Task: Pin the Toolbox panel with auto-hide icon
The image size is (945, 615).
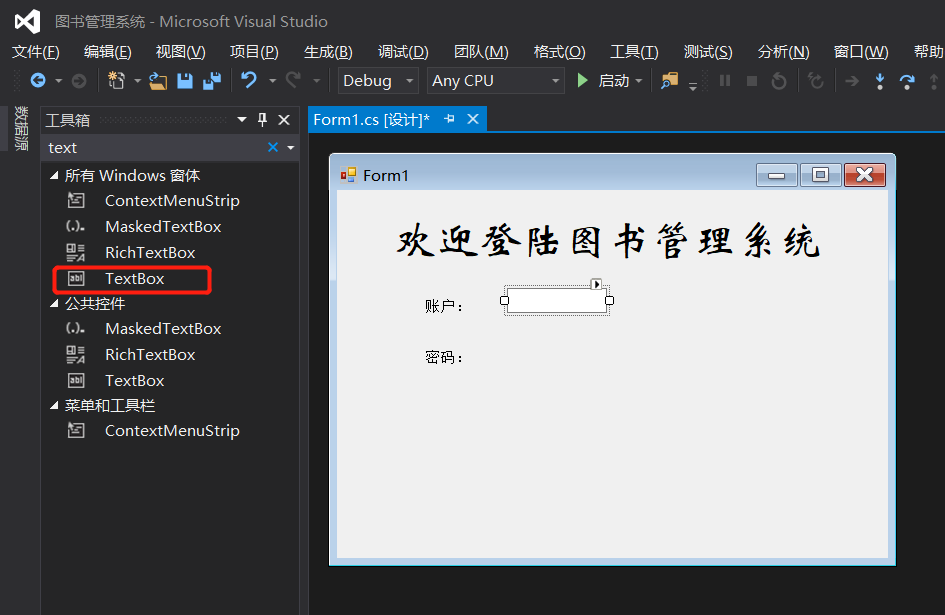Action: point(262,119)
